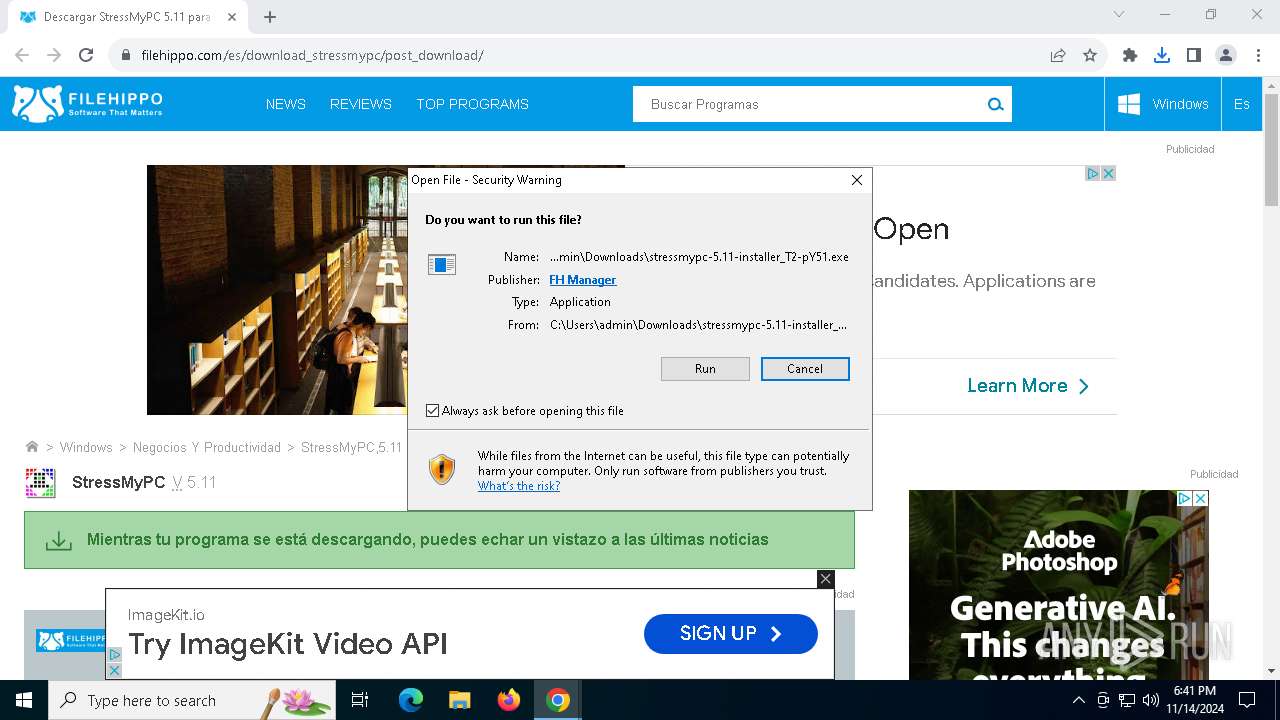This screenshot has width=1280, height=720.
Task: Open the What's the risk? link
Action: [x=518, y=486]
